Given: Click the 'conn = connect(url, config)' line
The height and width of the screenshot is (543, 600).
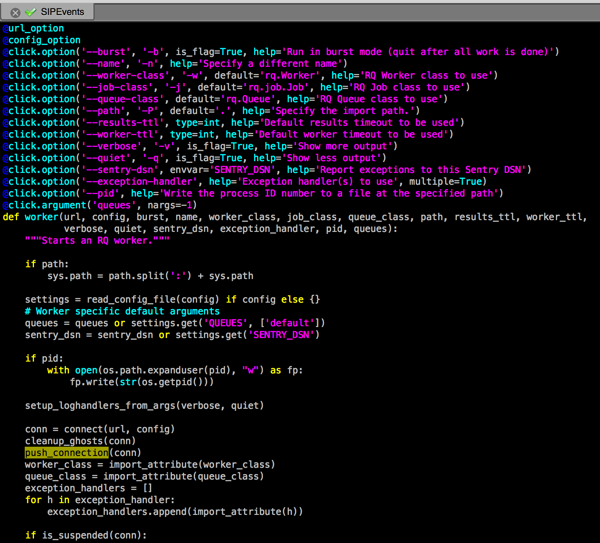Looking at the screenshot, I should coord(100,429).
